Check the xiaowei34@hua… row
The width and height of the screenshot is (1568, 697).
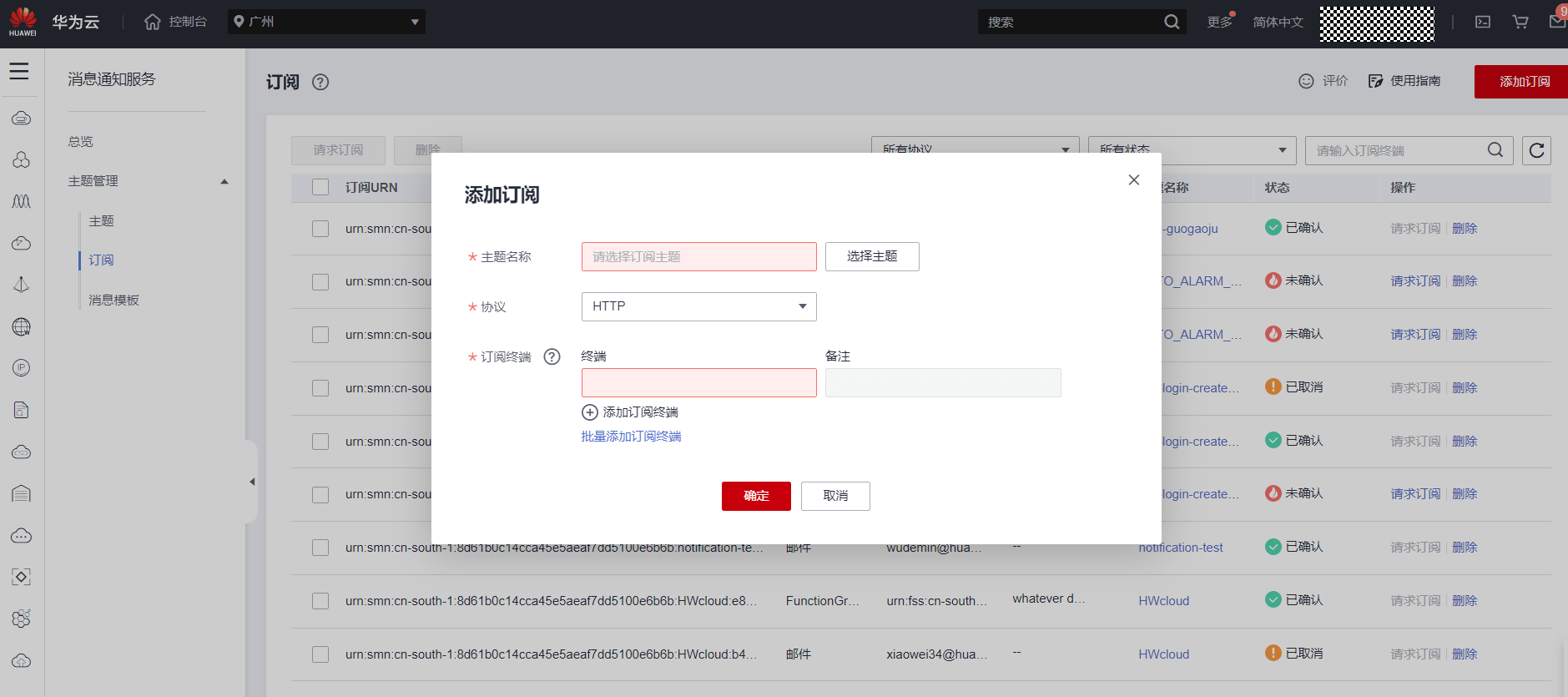coord(320,654)
